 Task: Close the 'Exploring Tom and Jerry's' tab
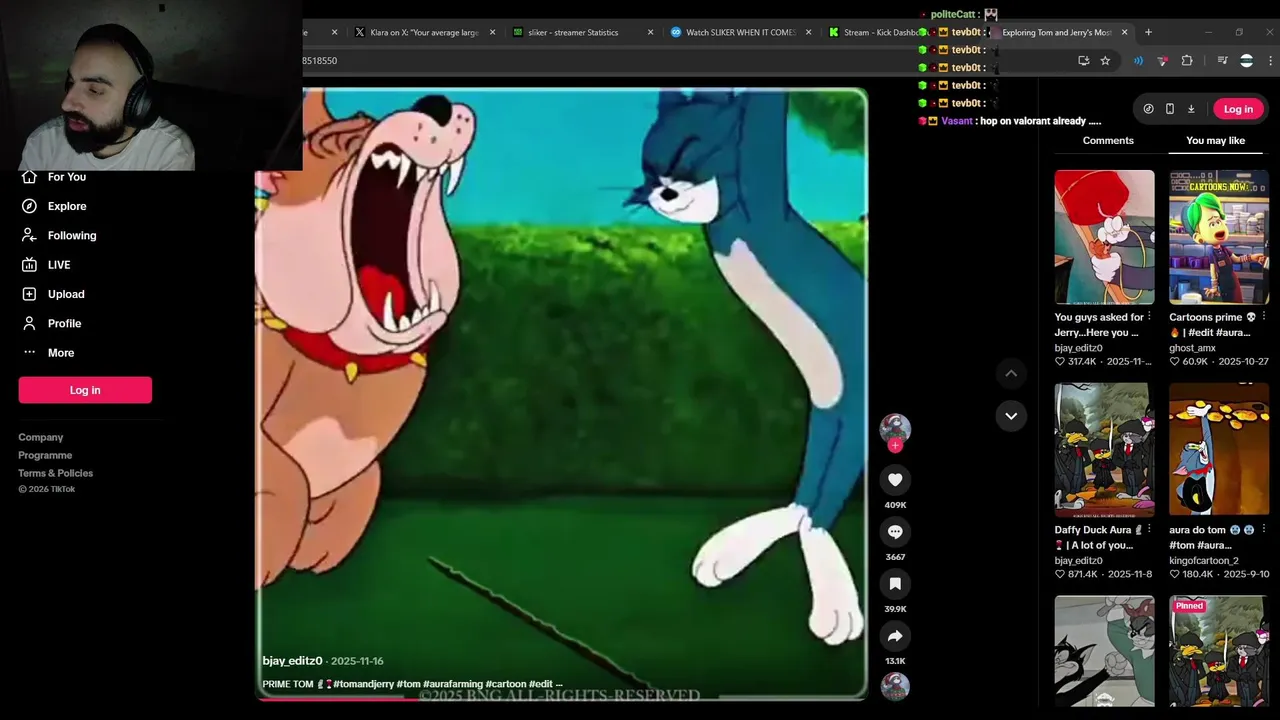(1124, 32)
